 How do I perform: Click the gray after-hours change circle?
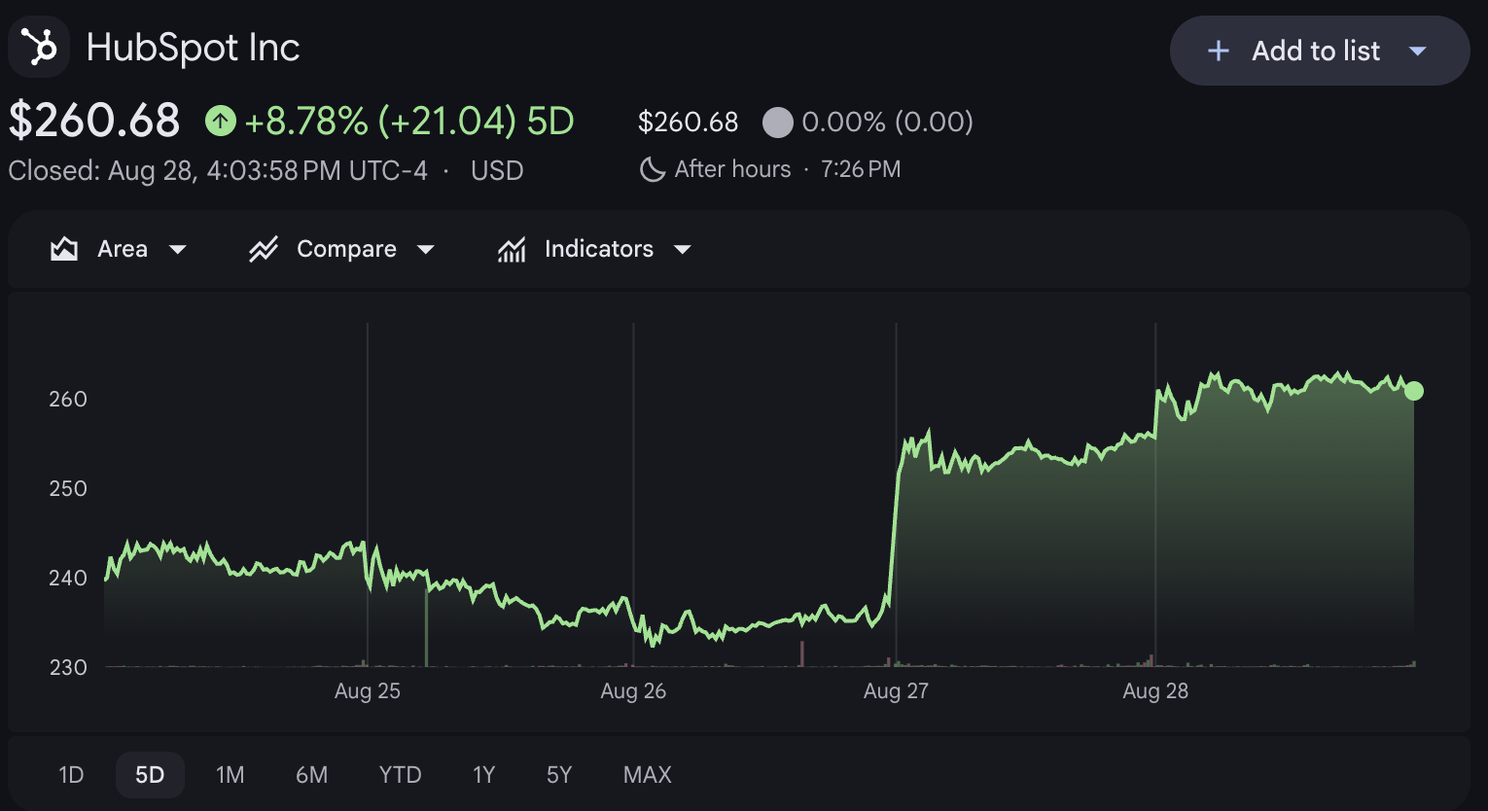coord(777,123)
